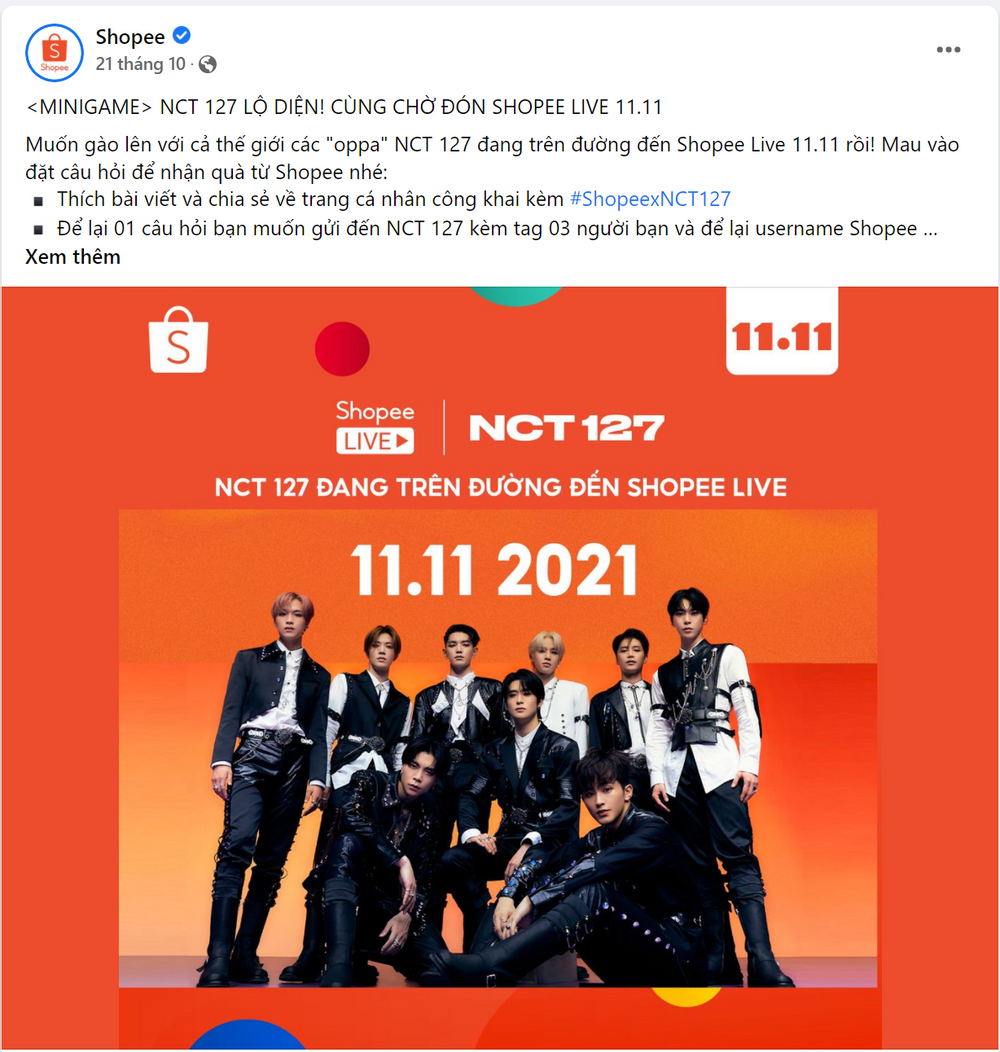Click the red circle decoration in banner
The height and width of the screenshot is (1052, 1000).
(x=342, y=349)
